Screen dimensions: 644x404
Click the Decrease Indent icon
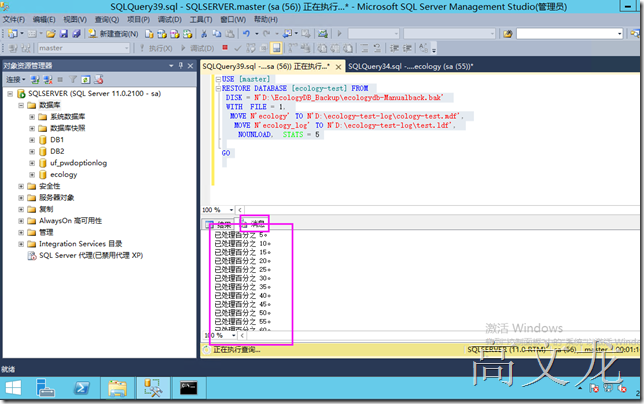click(x=394, y=48)
